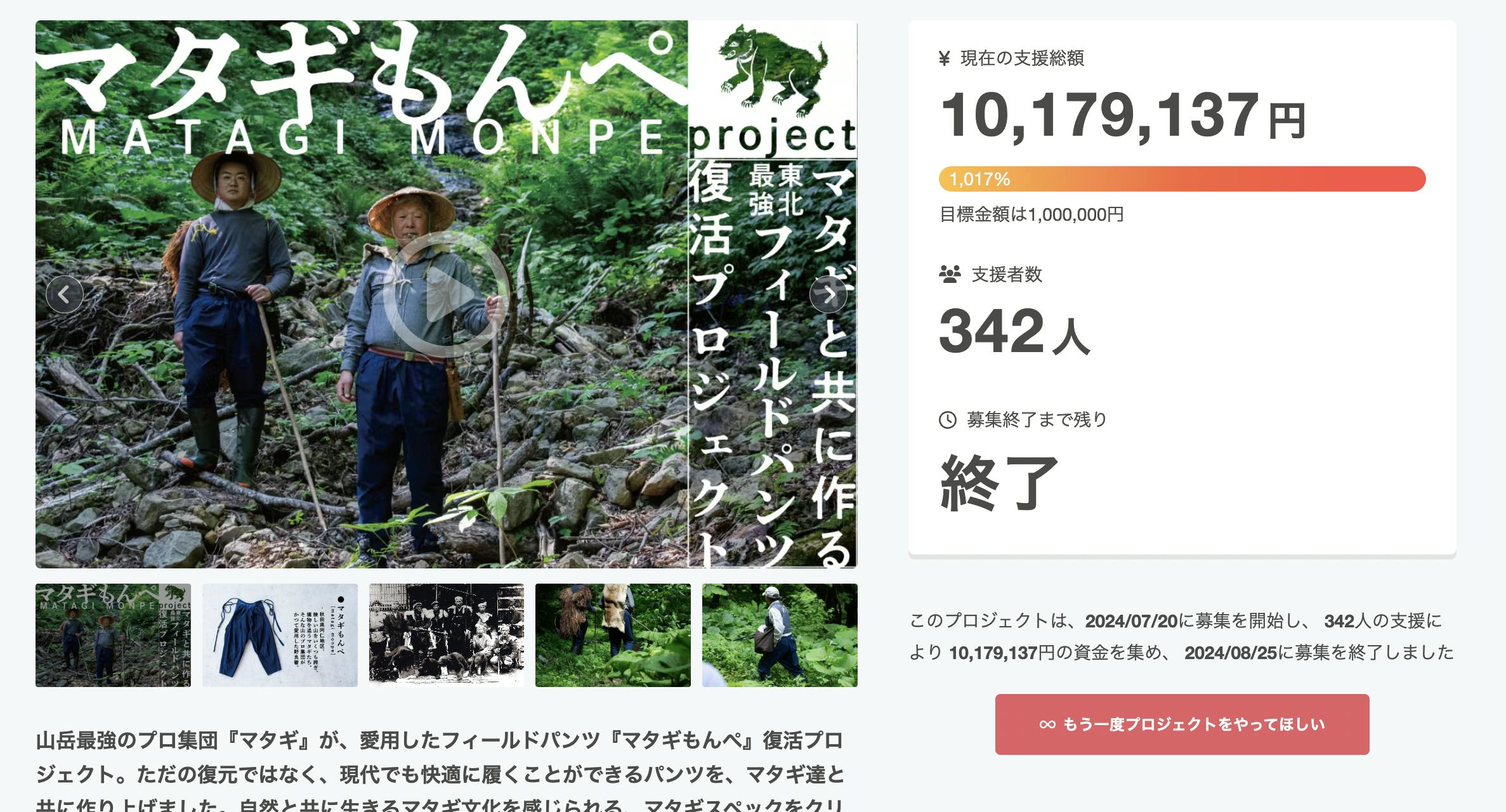
Task: Click the 10,179,137円 total amount
Action: [1123, 116]
